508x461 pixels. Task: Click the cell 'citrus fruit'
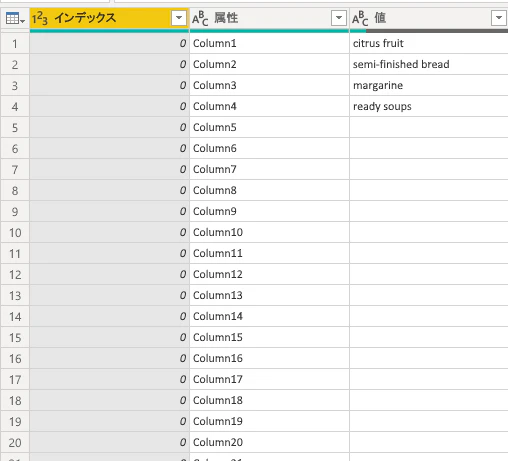coord(429,43)
